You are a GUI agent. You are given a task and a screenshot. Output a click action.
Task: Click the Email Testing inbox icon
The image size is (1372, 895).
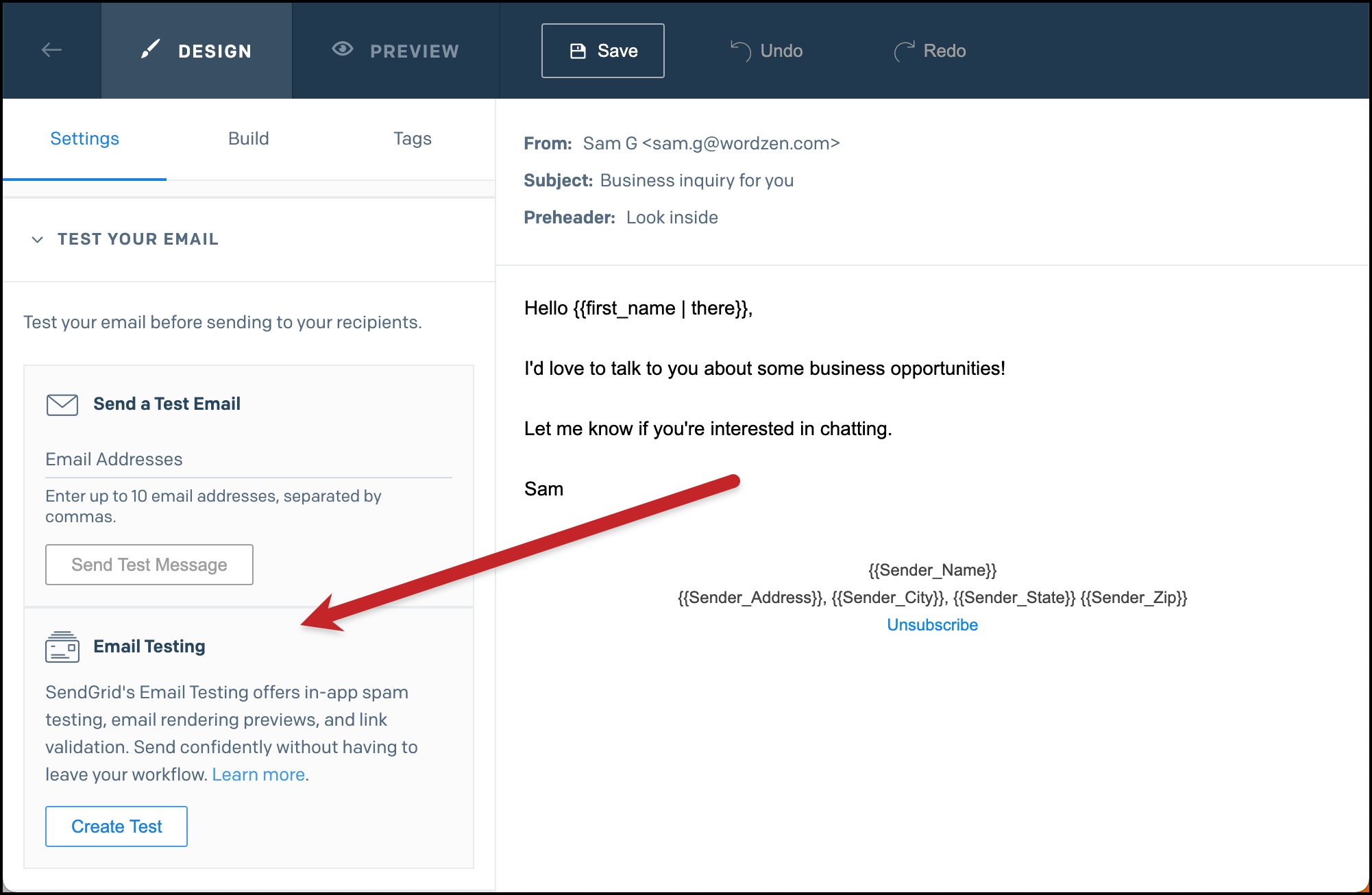pyautogui.click(x=62, y=647)
